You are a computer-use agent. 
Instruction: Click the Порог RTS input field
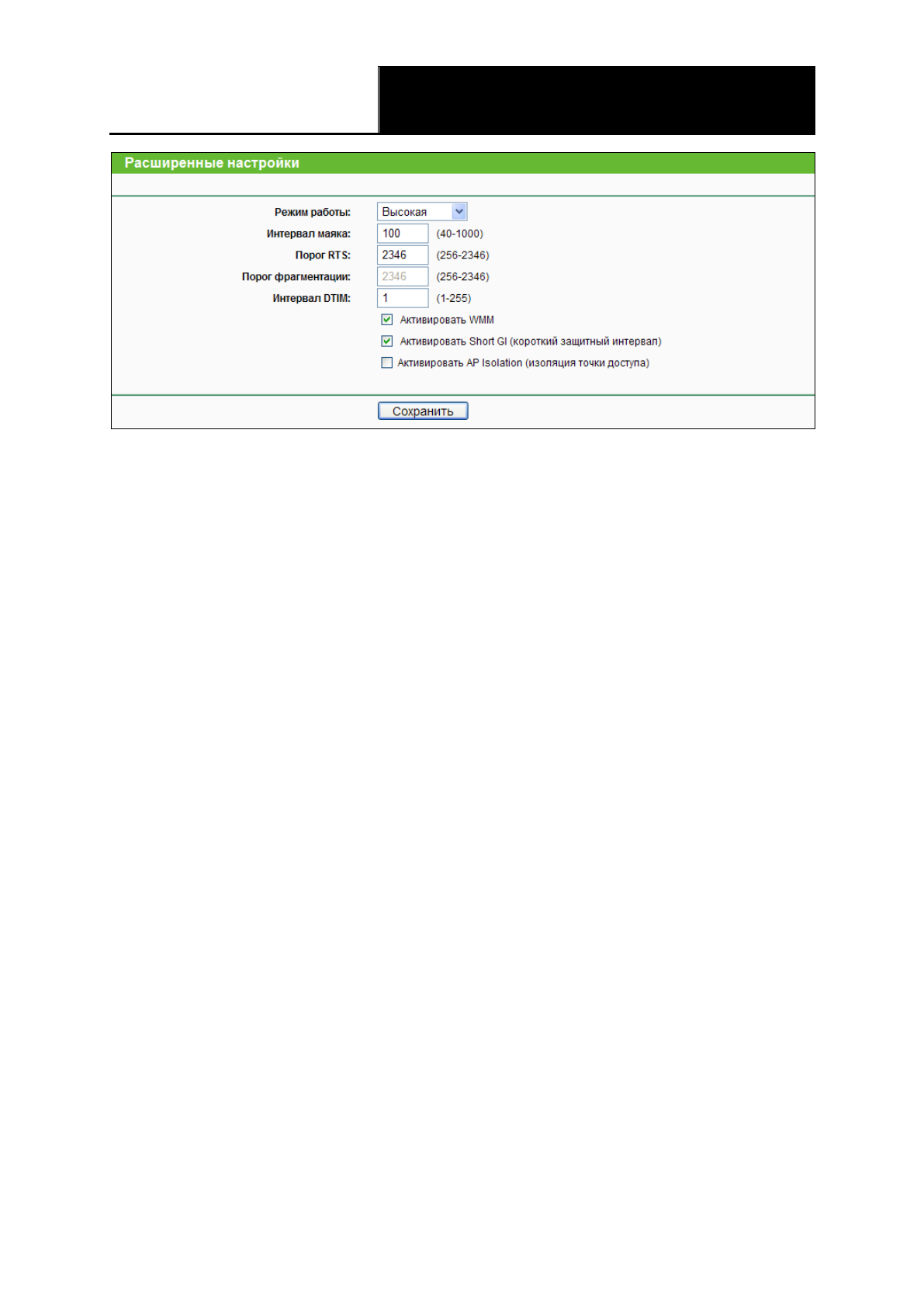coord(403,255)
